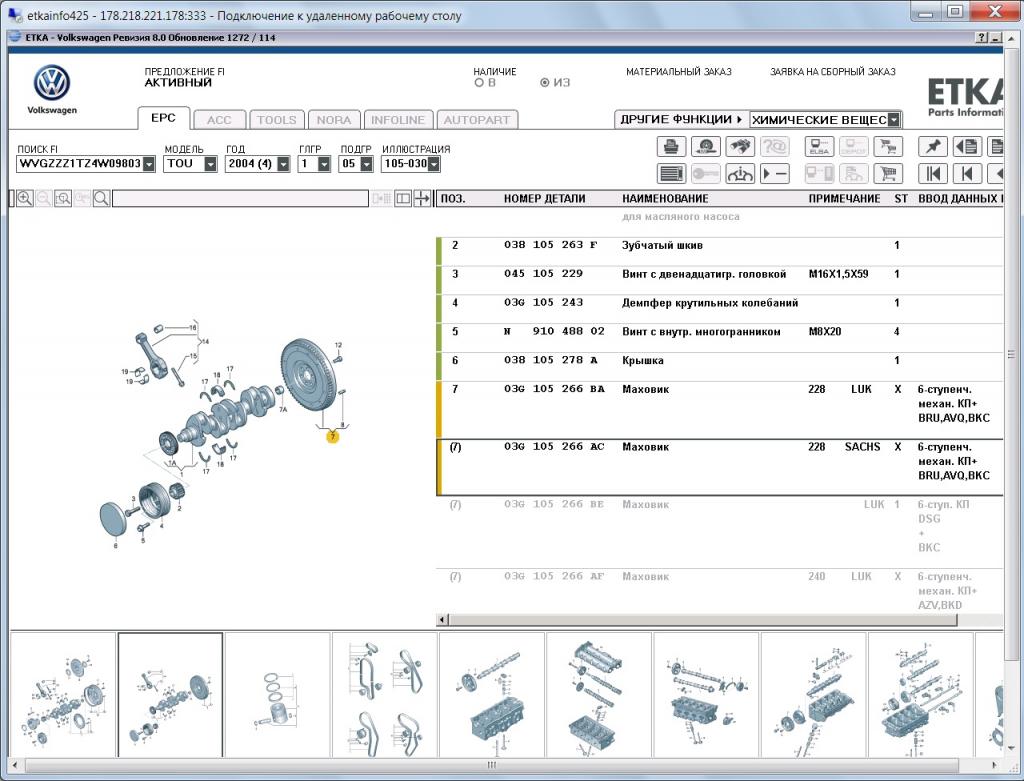Click the НАИМЕНОВАНИЕ column header
The width and height of the screenshot is (1024, 781).
coord(665,199)
